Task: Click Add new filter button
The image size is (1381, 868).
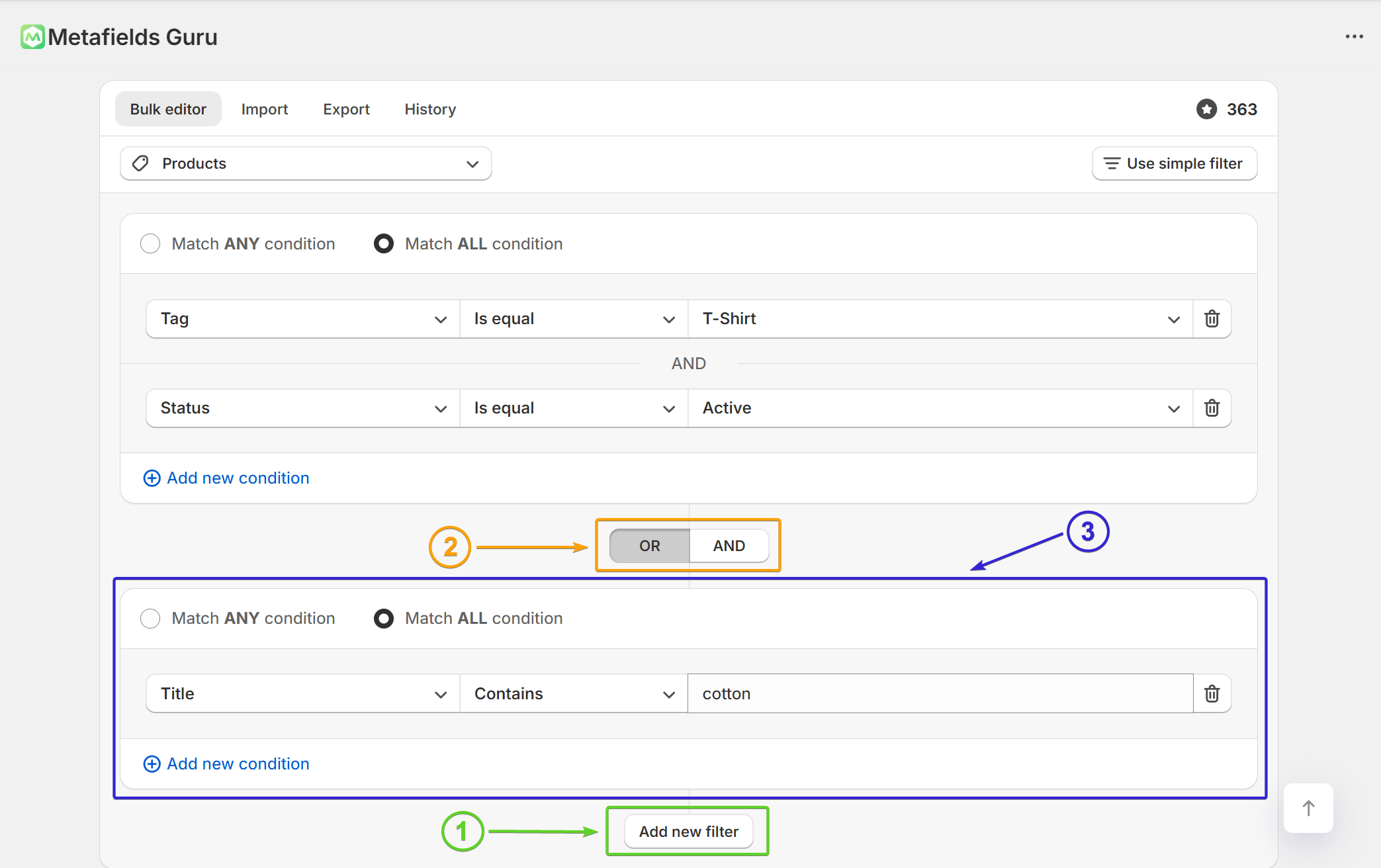Action: (x=688, y=832)
